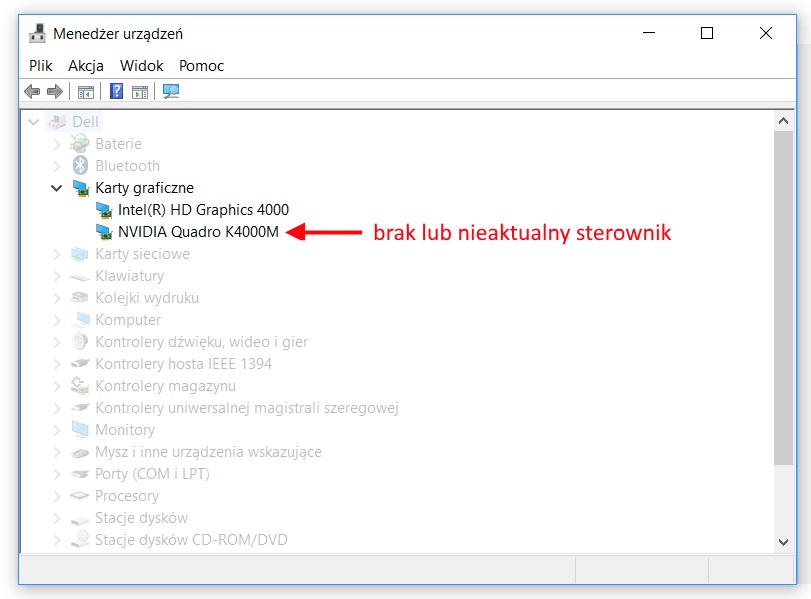This screenshot has width=811, height=599.
Task: Click the vertical scrollbar thumb
Action: pos(783,297)
